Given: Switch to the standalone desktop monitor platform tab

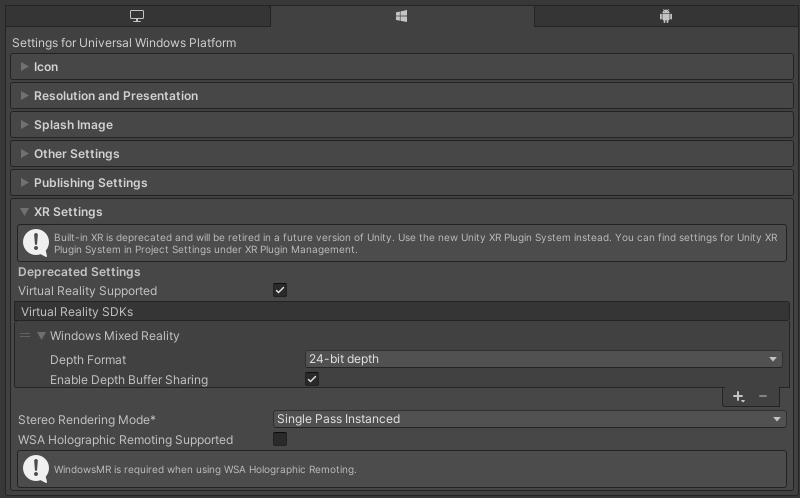Looking at the screenshot, I should coord(137,16).
